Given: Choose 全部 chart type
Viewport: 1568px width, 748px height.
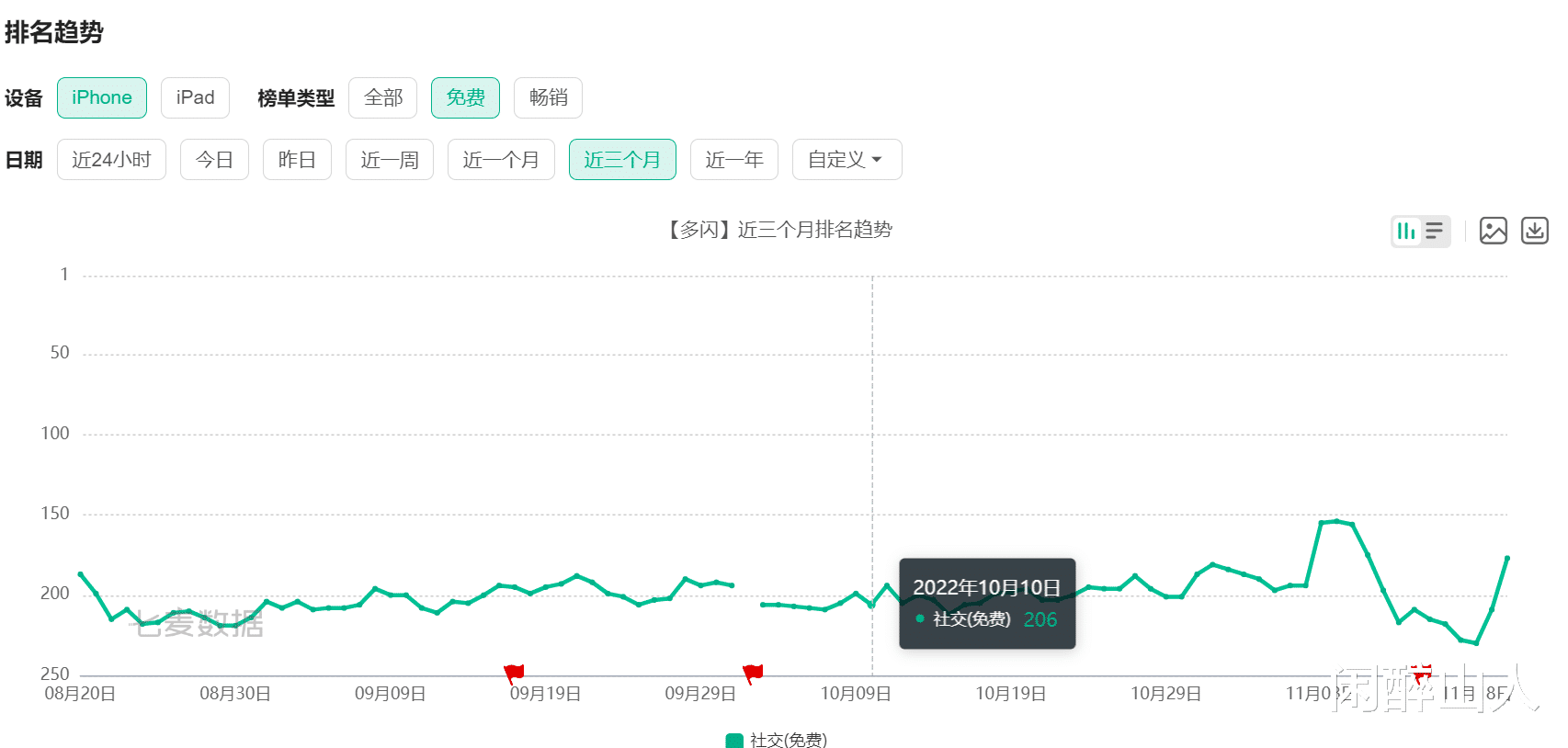Looking at the screenshot, I should pos(382,97).
